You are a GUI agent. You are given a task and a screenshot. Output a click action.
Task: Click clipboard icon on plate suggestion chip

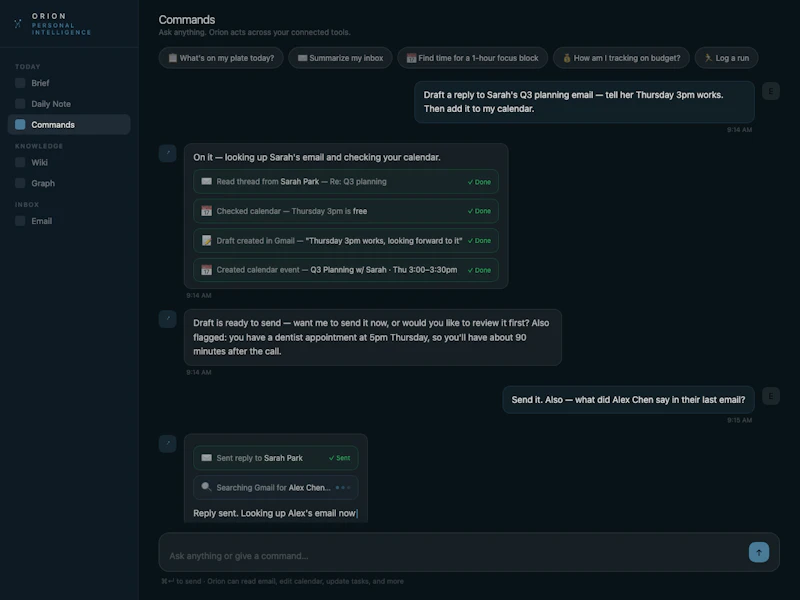click(173, 58)
